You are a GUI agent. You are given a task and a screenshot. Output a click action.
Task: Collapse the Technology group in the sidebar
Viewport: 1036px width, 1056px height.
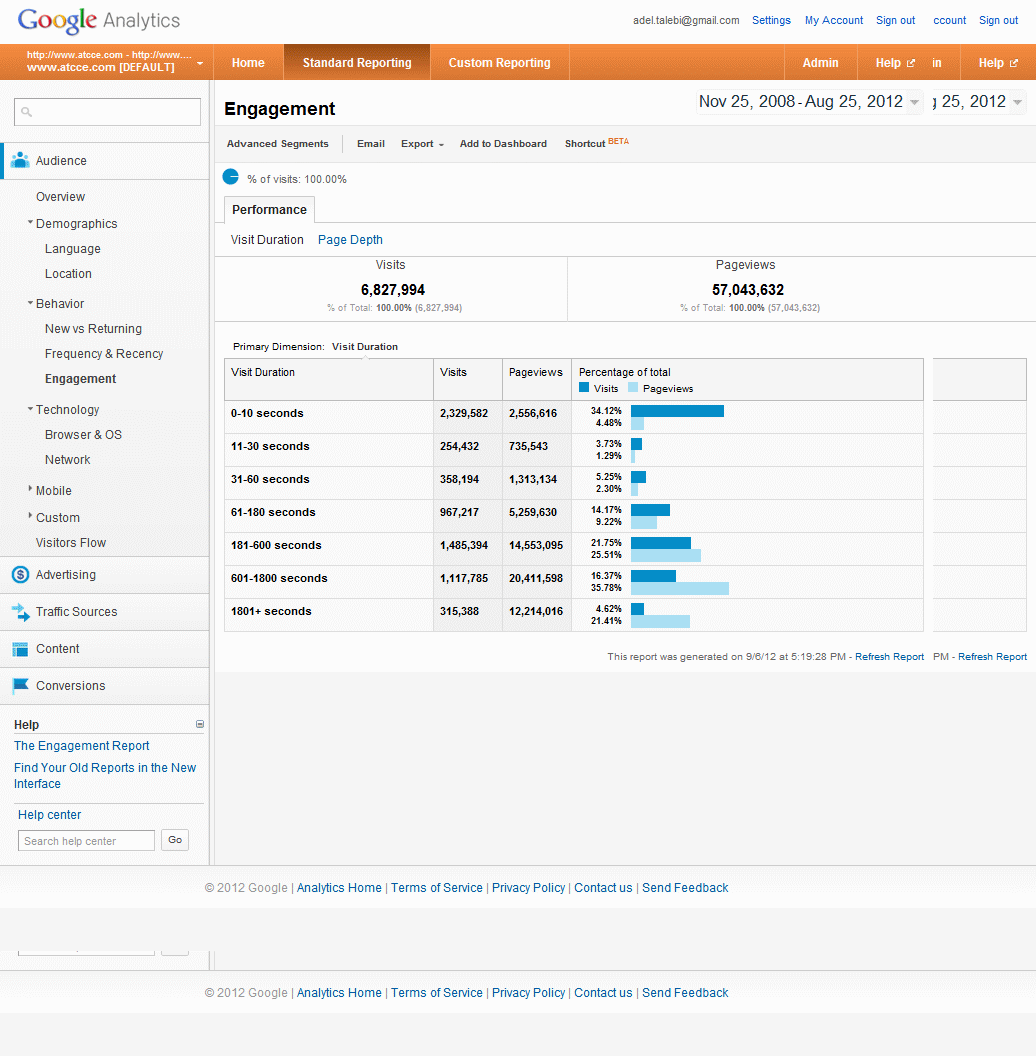(x=30, y=408)
